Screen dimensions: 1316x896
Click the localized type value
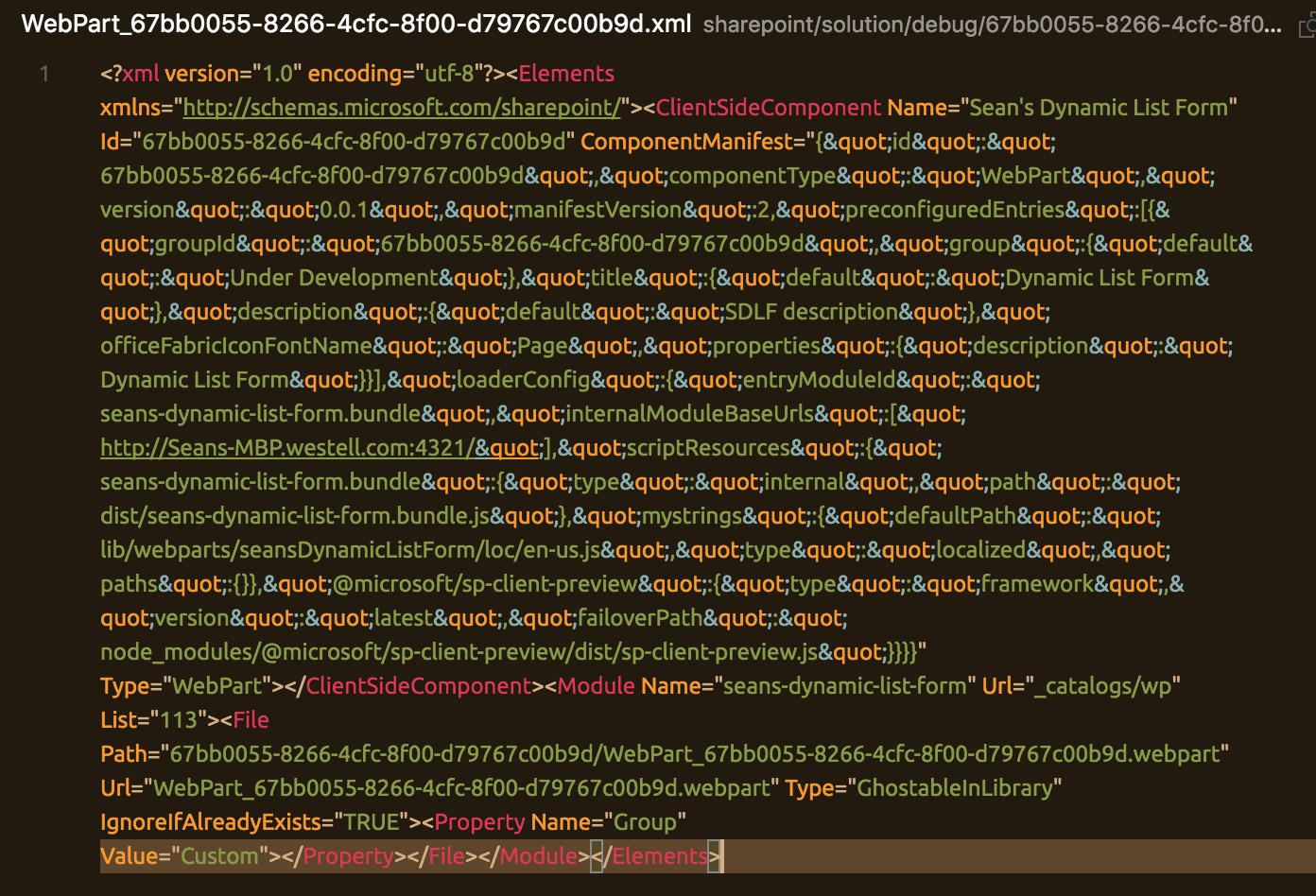click(981, 550)
